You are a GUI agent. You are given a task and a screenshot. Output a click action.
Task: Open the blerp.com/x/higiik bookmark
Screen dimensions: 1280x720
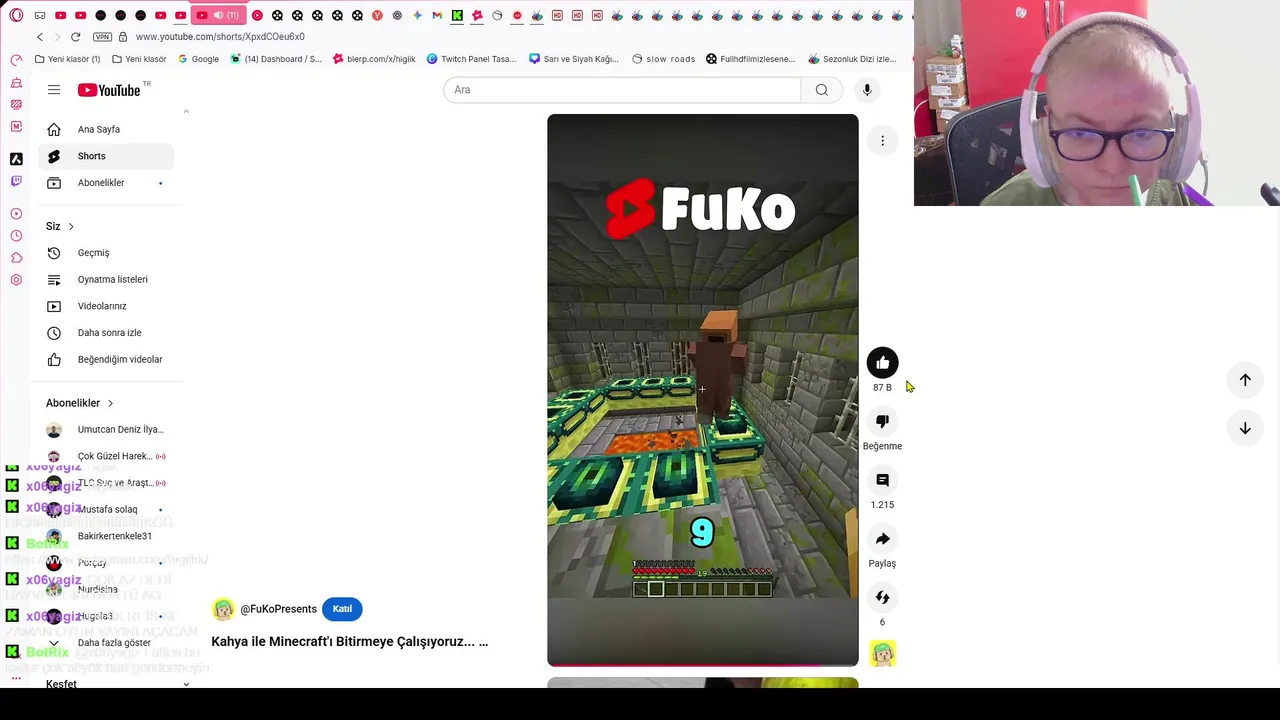tap(374, 59)
